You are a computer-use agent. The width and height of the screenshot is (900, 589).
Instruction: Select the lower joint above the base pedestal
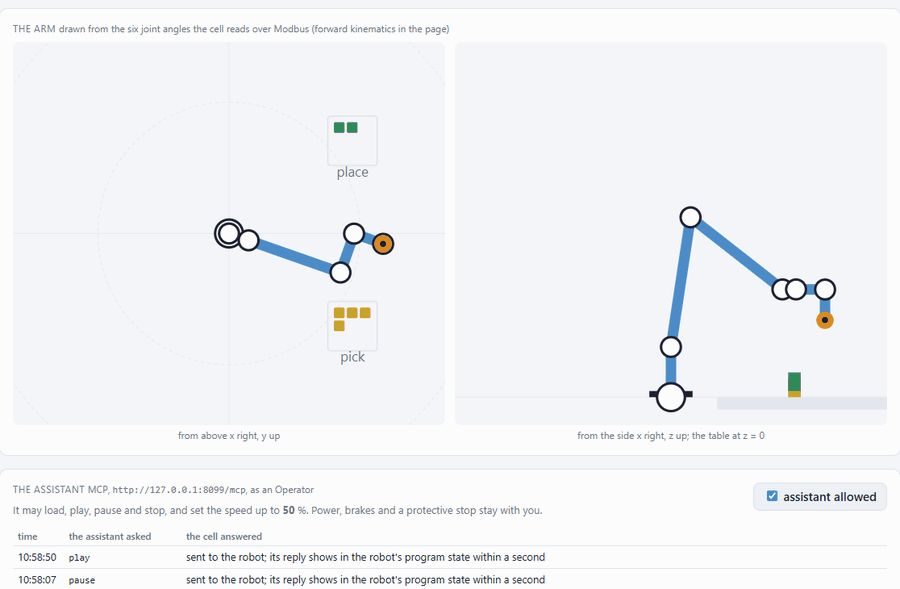pyautogui.click(x=670, y=347)
